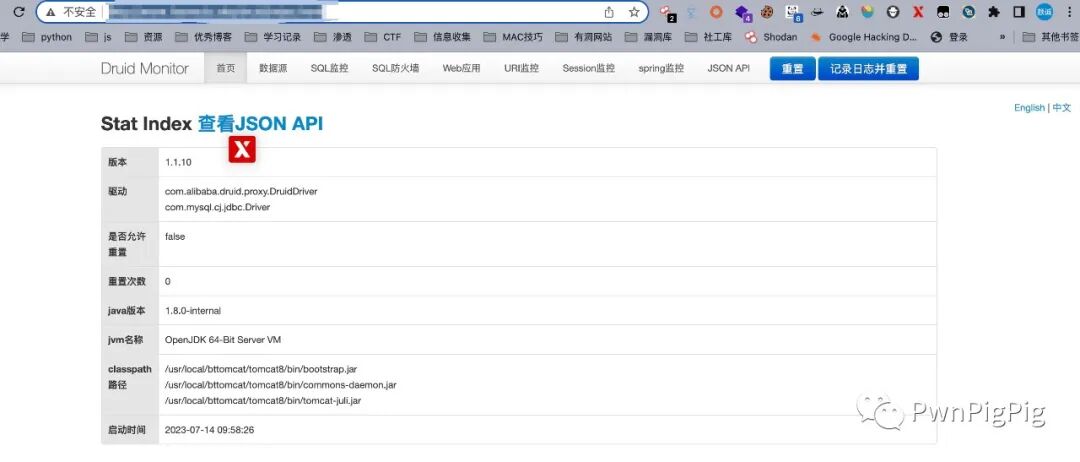The image size is (1080, 462).
Task: Open the js bookmark folder
Action: [98, 37]
